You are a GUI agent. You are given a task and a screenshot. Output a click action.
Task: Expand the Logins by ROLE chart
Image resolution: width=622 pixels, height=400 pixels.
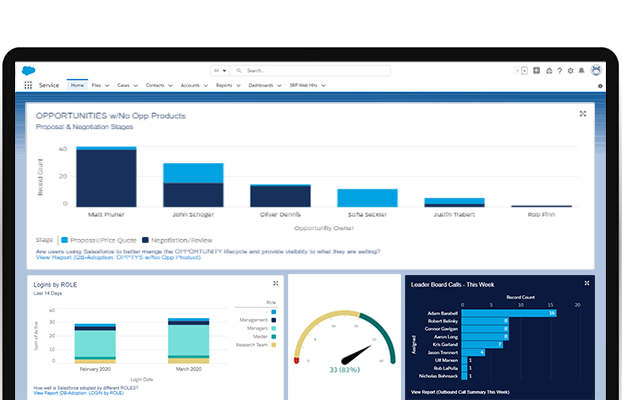[x=276, y=283]
